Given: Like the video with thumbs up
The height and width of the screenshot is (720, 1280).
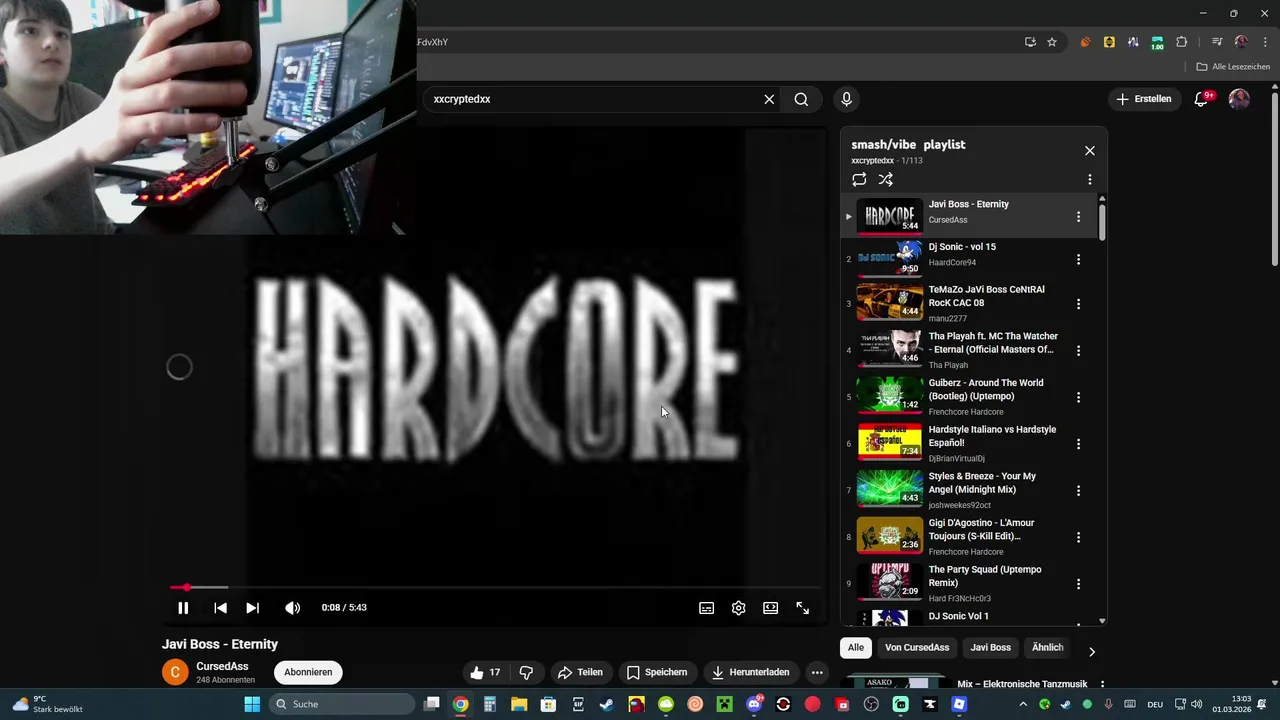Looking at the screenshot, I should tap(487, 673).
